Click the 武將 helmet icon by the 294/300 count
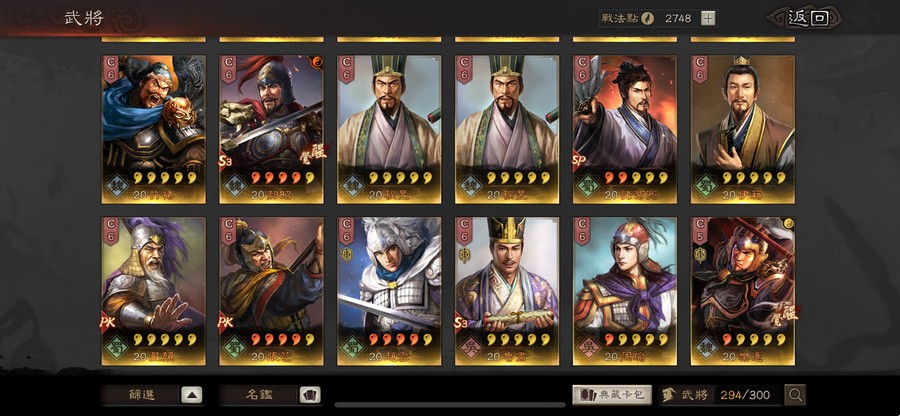The height and width of the screenshot is (416, 900). tap(668, 395)
